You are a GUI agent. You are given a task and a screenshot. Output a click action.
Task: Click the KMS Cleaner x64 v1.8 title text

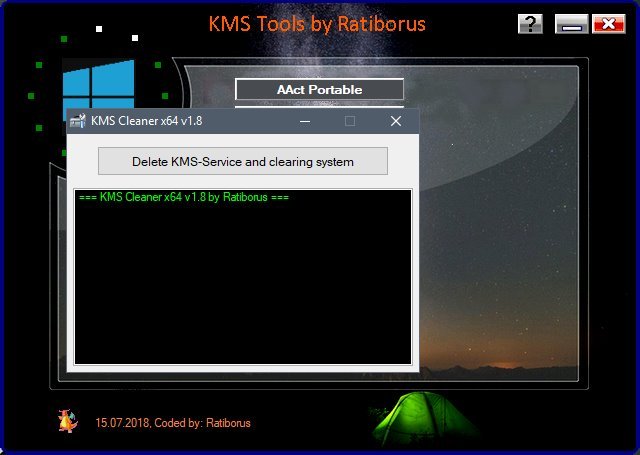(x=147, y=121)
